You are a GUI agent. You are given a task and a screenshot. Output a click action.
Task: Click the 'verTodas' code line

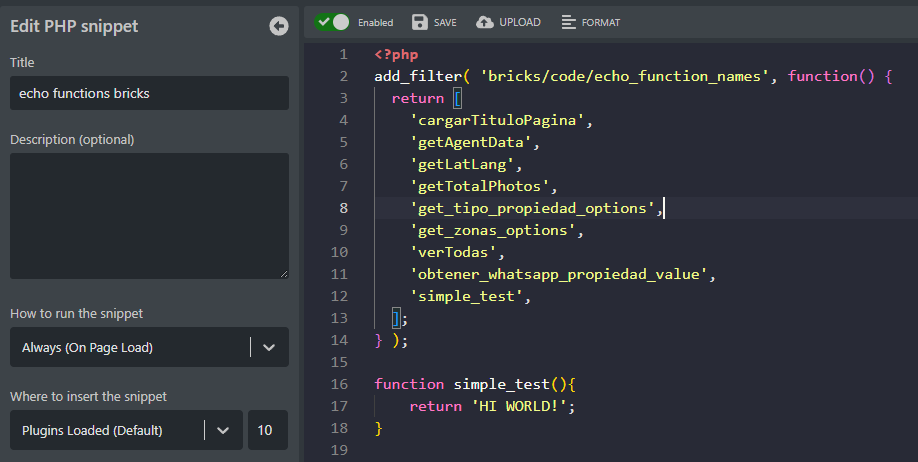(457, 252)
